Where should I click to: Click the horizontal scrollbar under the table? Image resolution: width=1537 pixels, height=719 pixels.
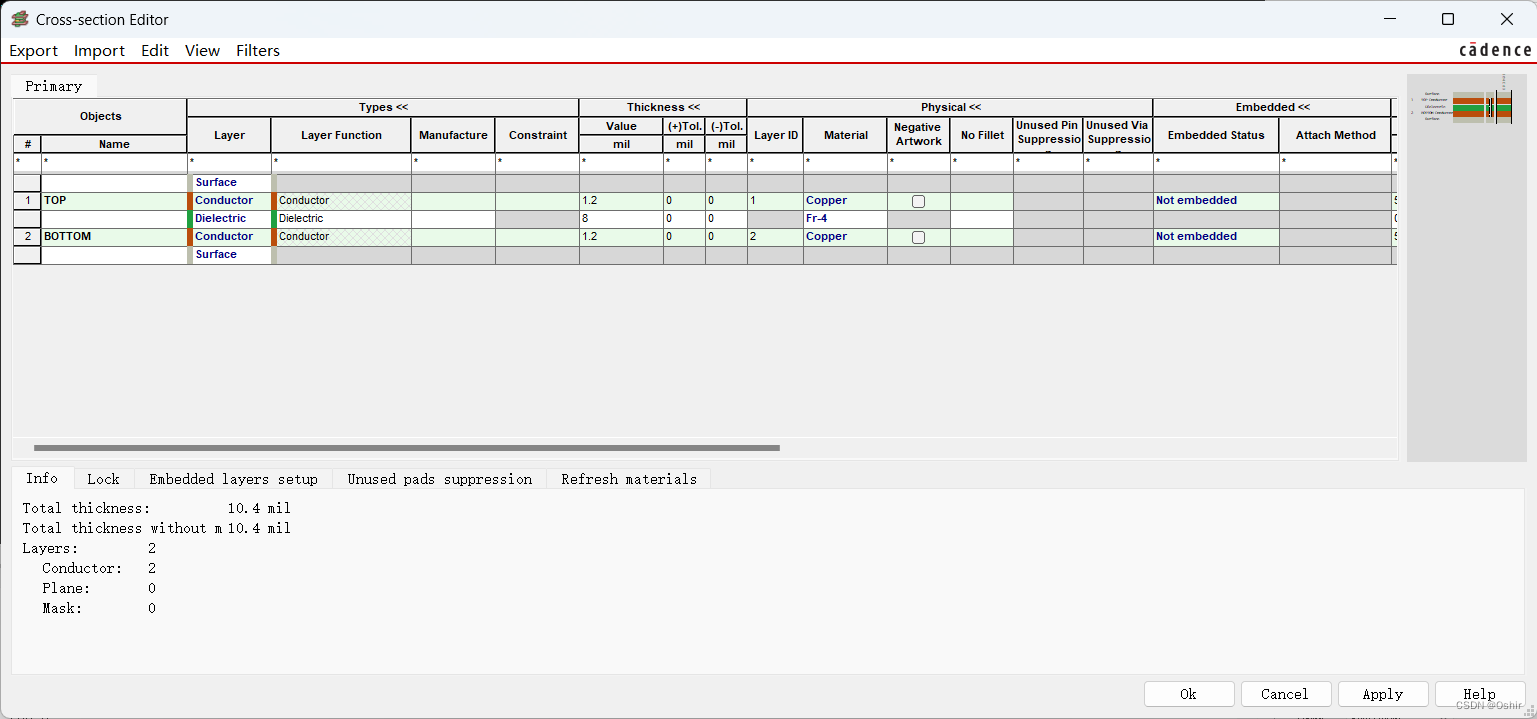pos(406,448)
